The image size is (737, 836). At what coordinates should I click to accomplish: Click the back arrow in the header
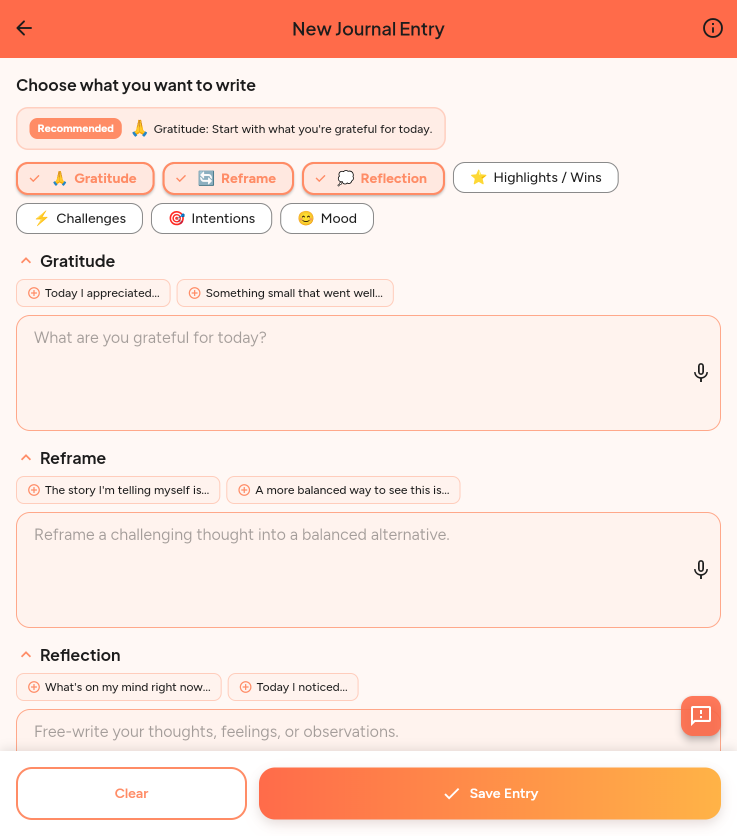click(23, 28)
